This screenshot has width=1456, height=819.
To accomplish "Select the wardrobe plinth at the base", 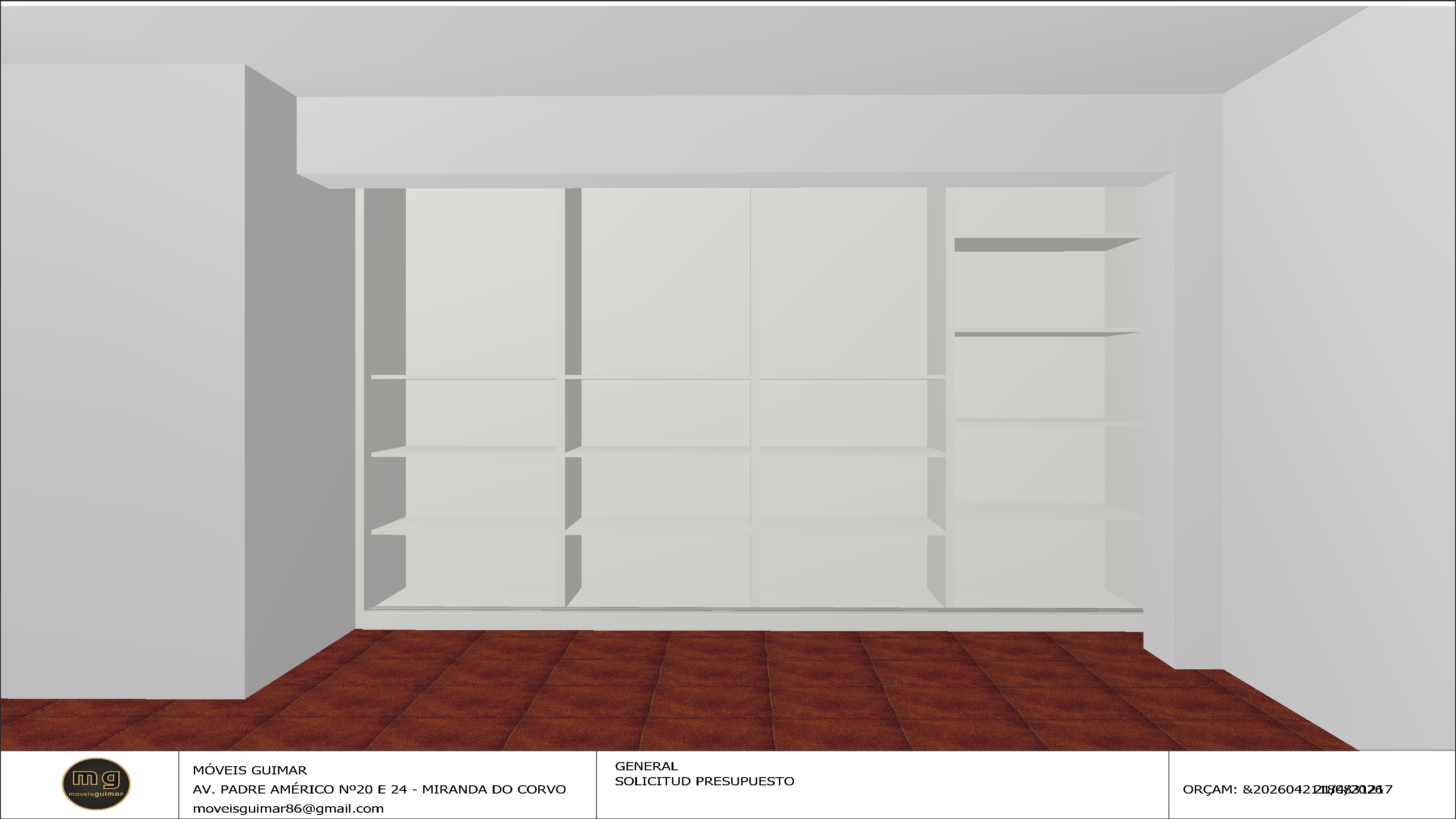I will [752, 621].
